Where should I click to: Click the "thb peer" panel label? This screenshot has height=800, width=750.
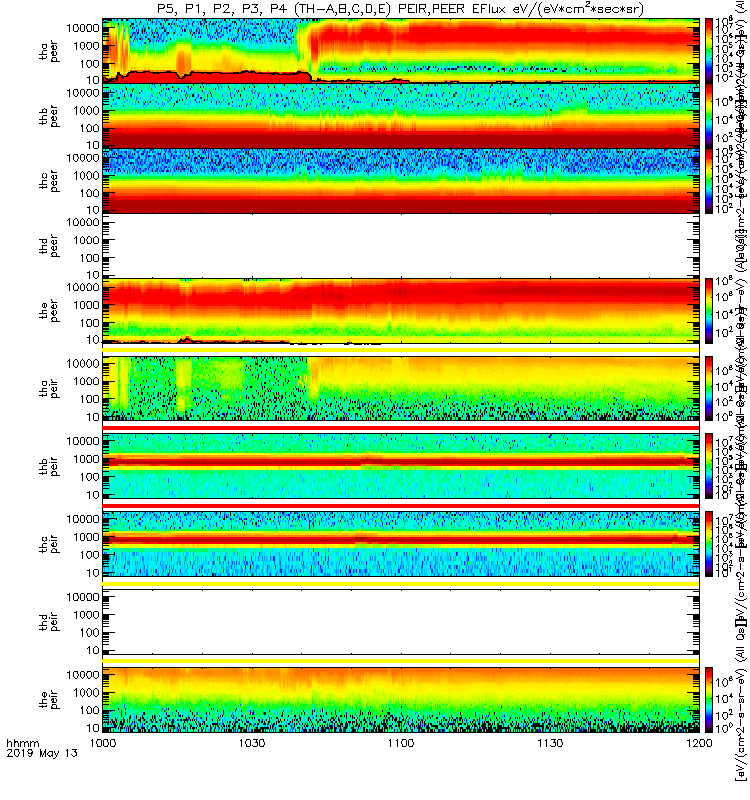tap(49, 116)
